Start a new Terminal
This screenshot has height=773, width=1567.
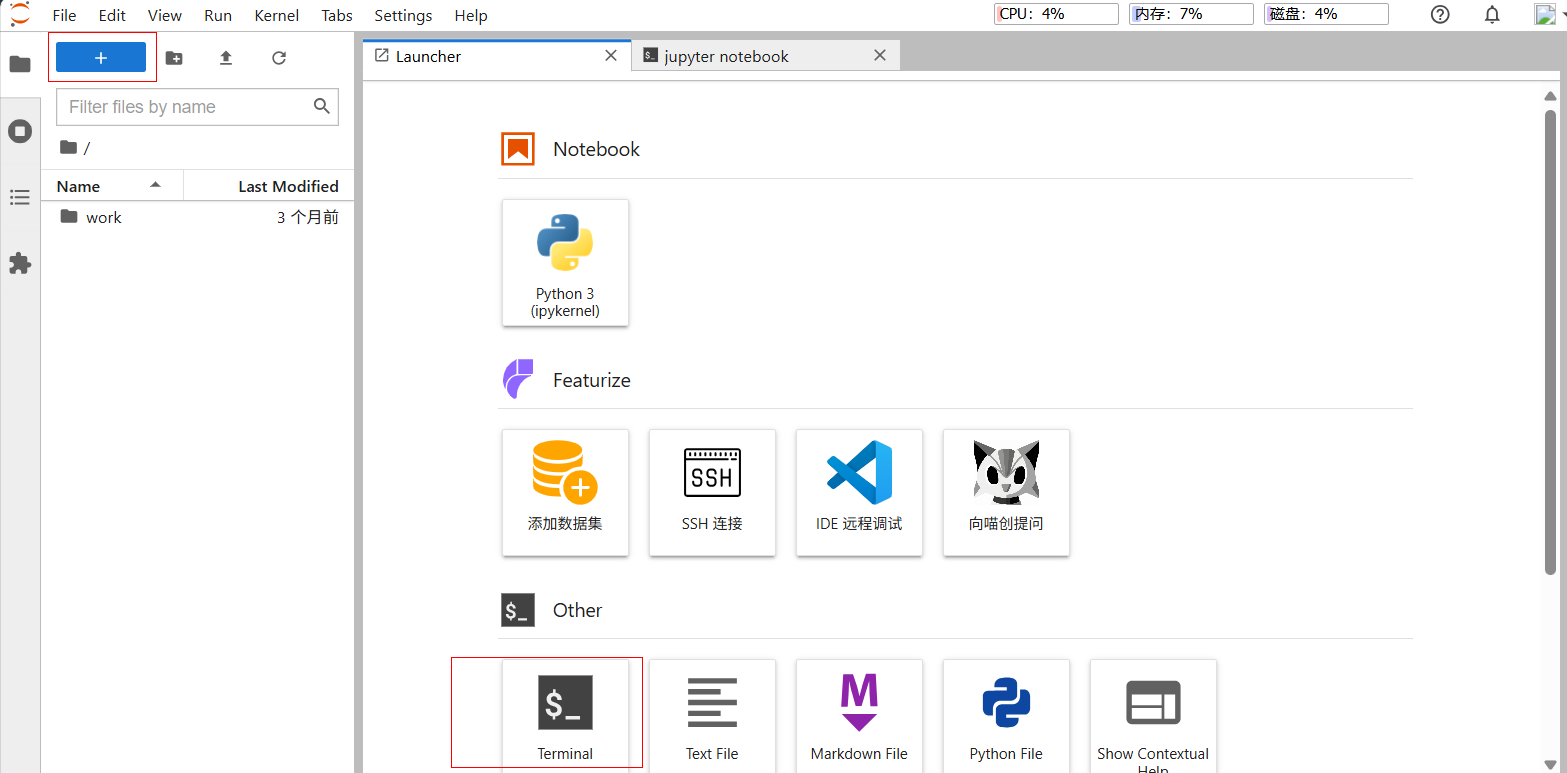[565, 714]
